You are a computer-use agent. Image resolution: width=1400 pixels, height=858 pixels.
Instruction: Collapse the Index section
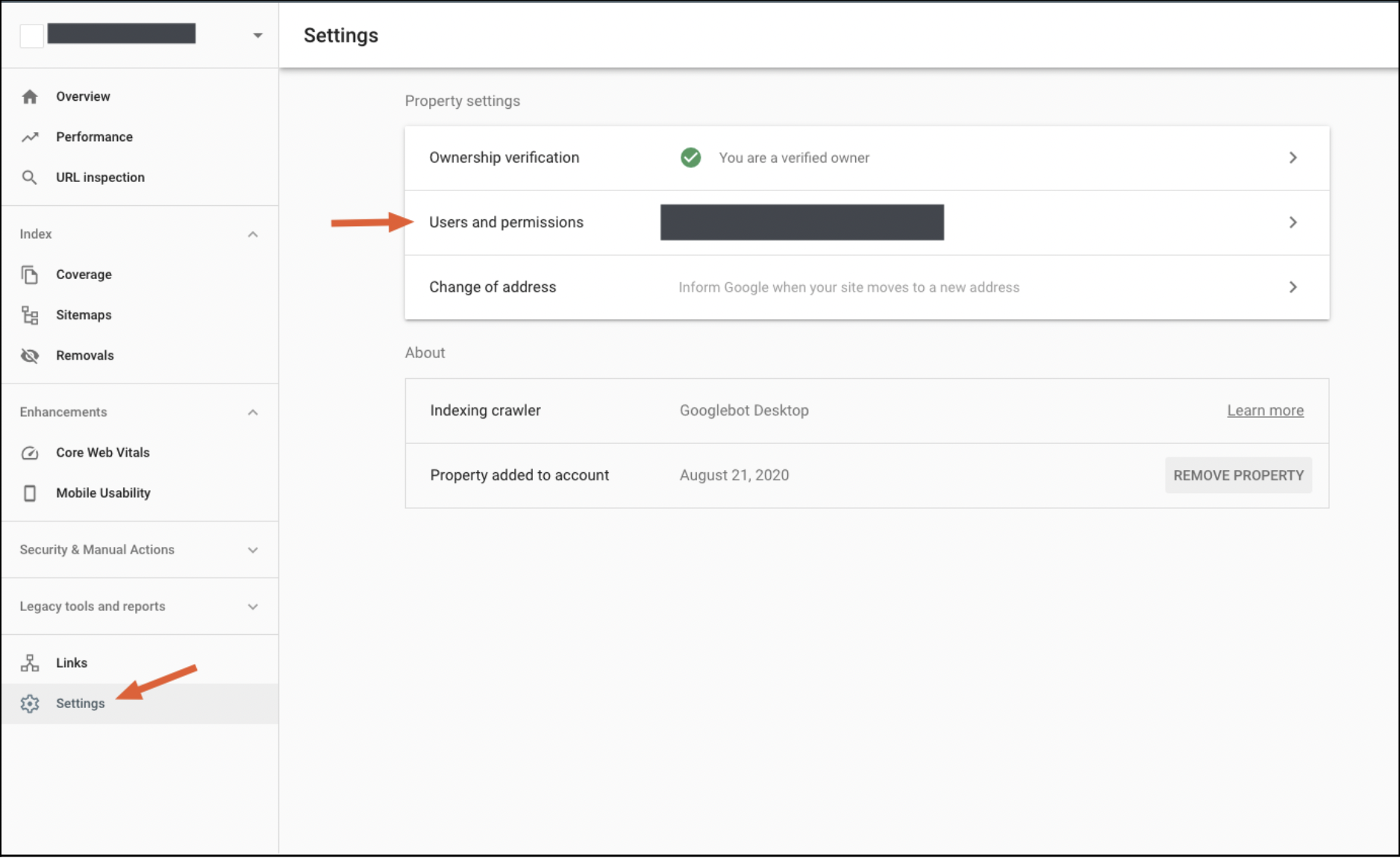click(x=253, y=234)
